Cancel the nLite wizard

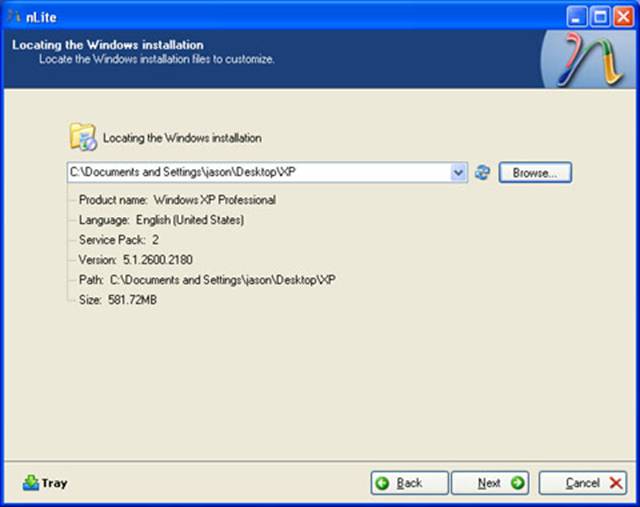coord(582,483)
